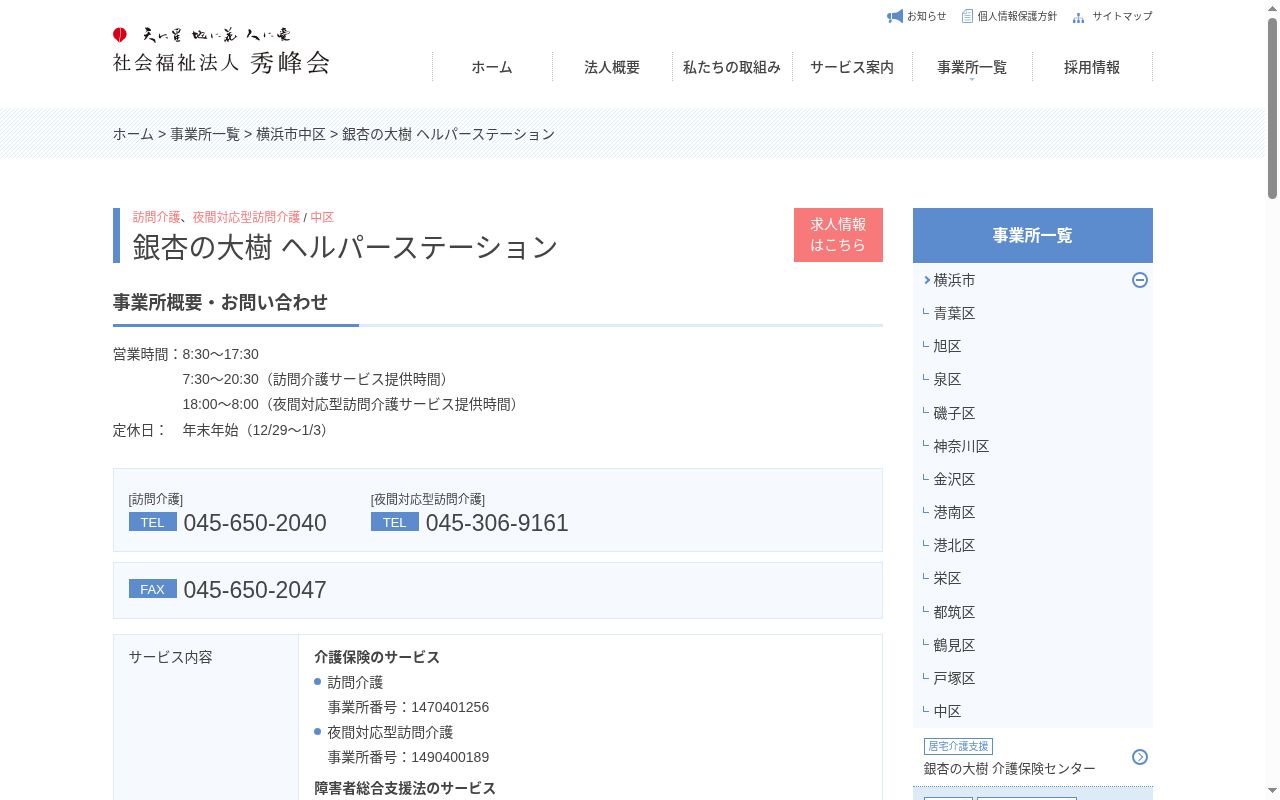Click the arrow icon for 銀杏の大樹 介護保険センター
The height and width of the screenshot is (800, 1280).
tap(1140, 757)
